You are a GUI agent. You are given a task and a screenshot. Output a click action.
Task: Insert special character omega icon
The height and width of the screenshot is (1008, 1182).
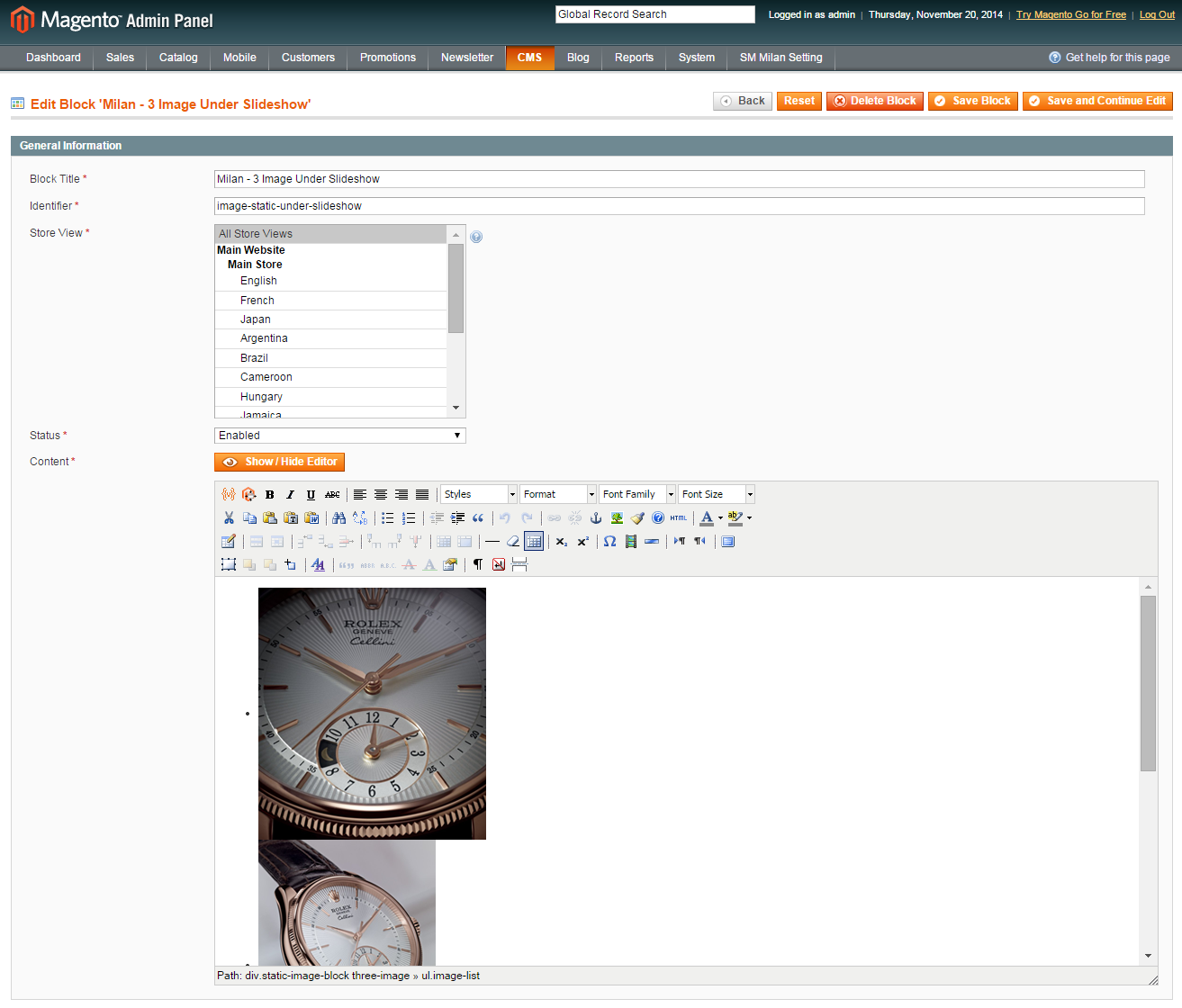[x=610, y=541]
